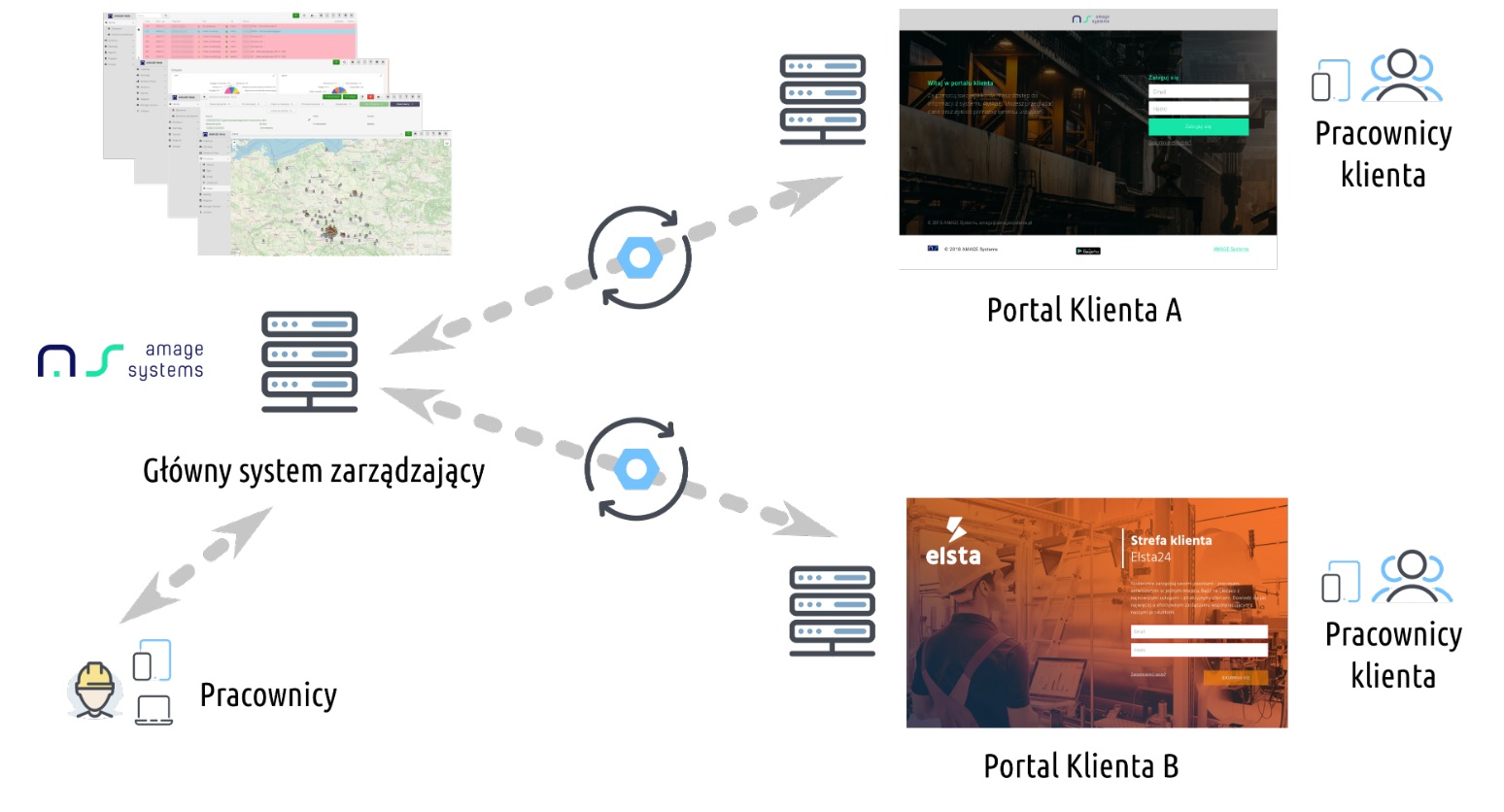Viewport: 1504px width, 812px height.
Task: Click the forgot password link in Portal A
Action: (1170, 143)
